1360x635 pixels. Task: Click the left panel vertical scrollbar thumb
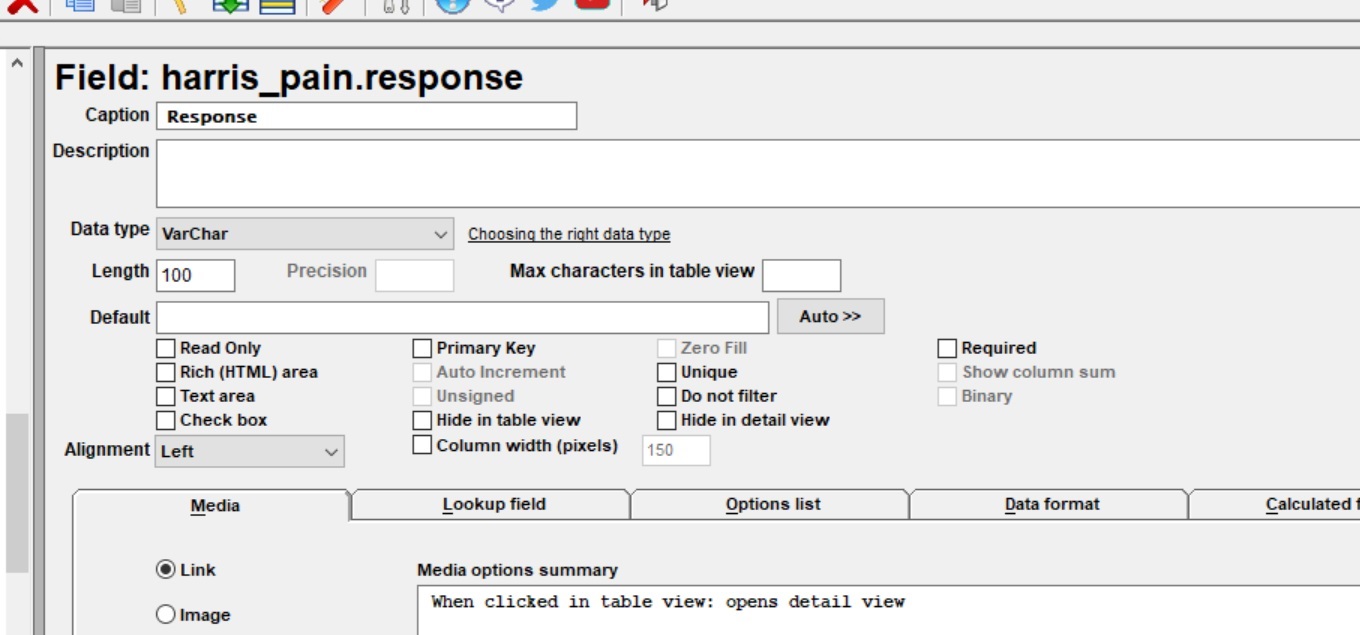coord(17,493)
